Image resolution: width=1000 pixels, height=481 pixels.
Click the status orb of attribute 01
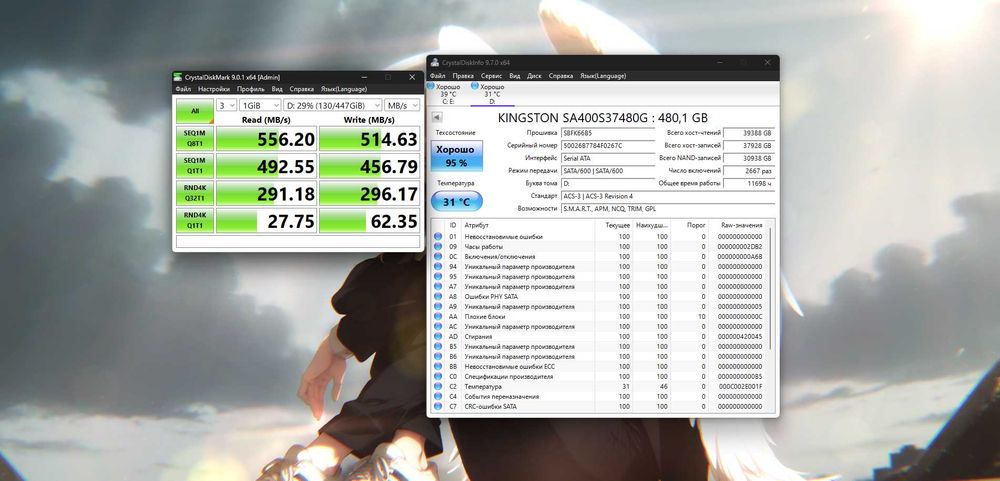438,237
